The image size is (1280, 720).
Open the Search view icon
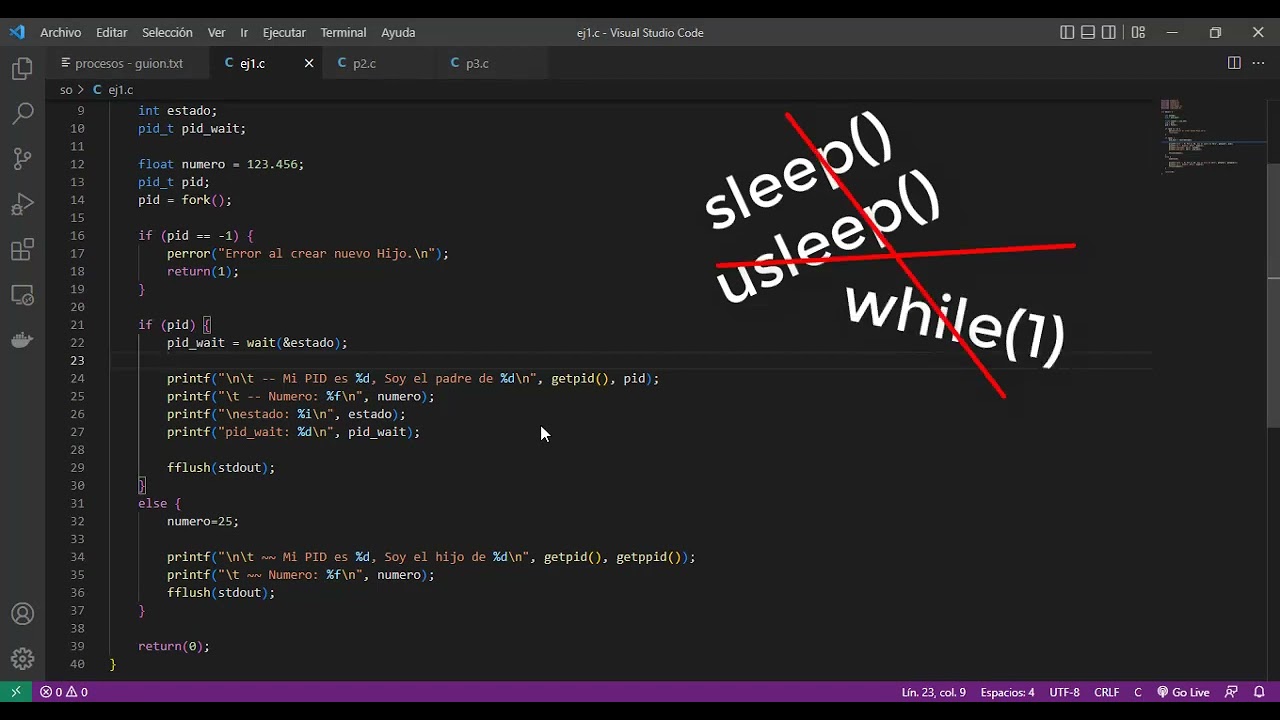pyautogui.click(x=22, y=114)
